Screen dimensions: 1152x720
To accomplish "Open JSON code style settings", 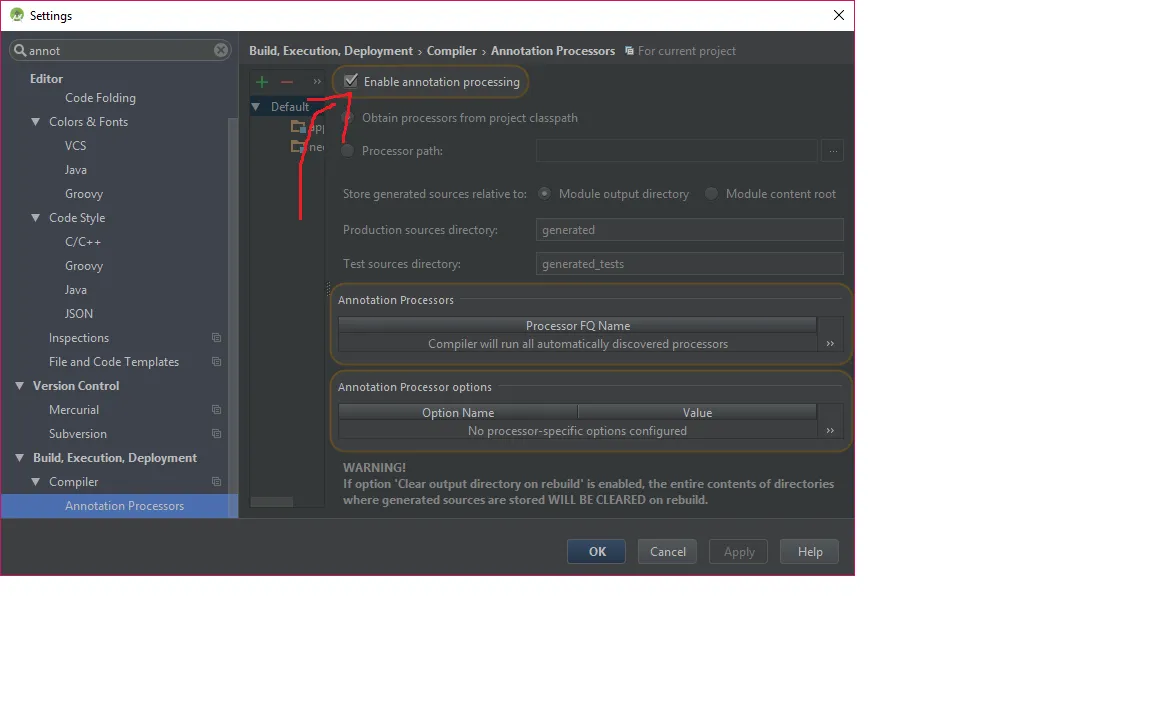I will (x=79, y=314).
